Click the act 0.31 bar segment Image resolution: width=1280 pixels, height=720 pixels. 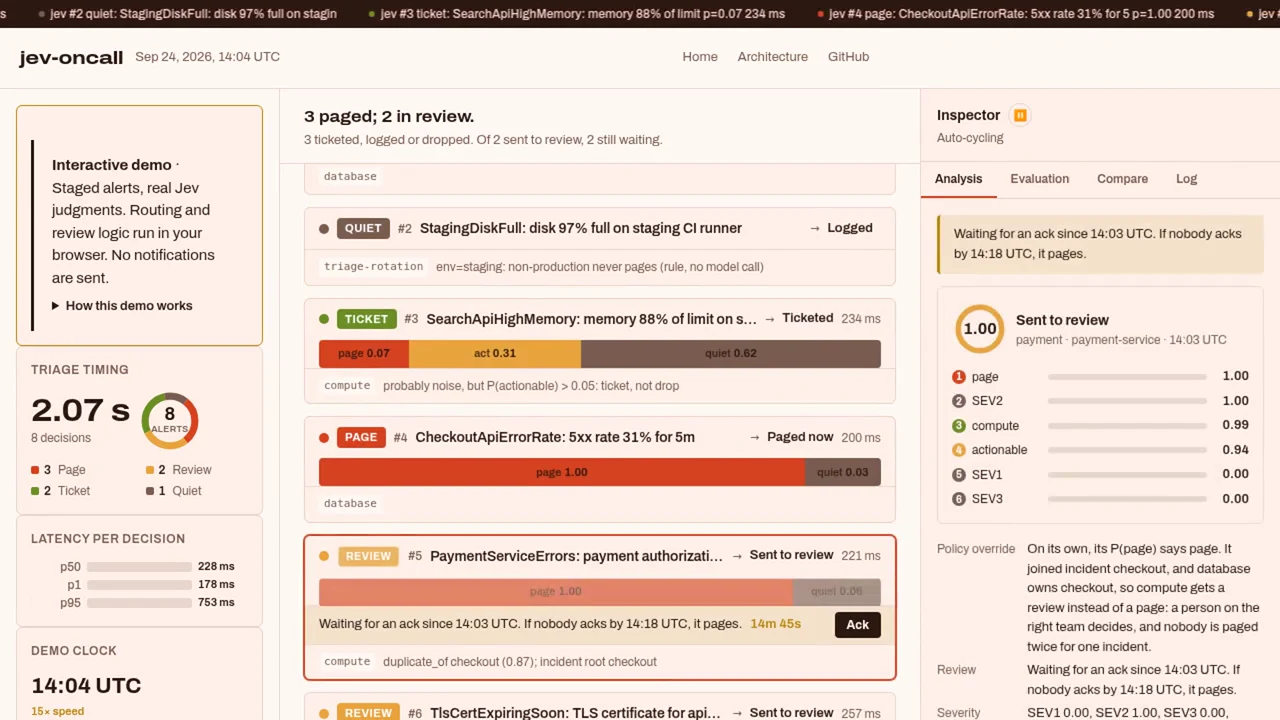coord(495,353)
